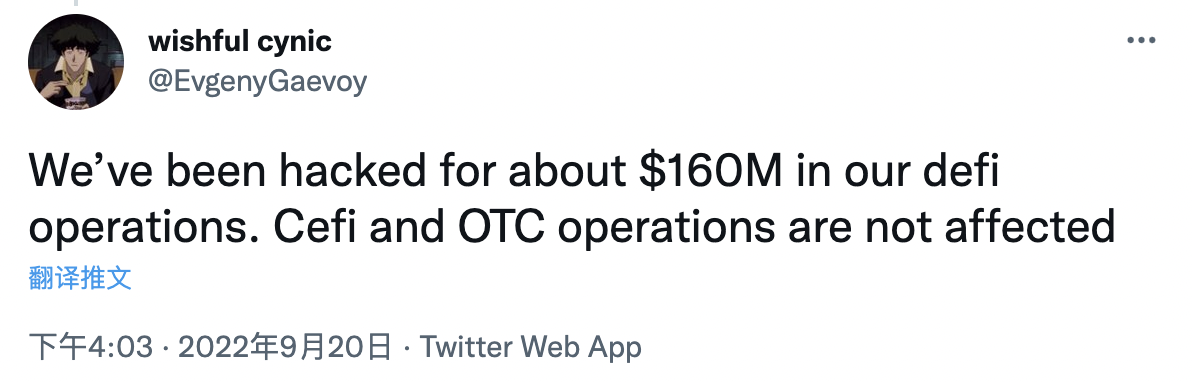Open the three-dot more options menu
1192x382 pixels.
click(1140, 41)
